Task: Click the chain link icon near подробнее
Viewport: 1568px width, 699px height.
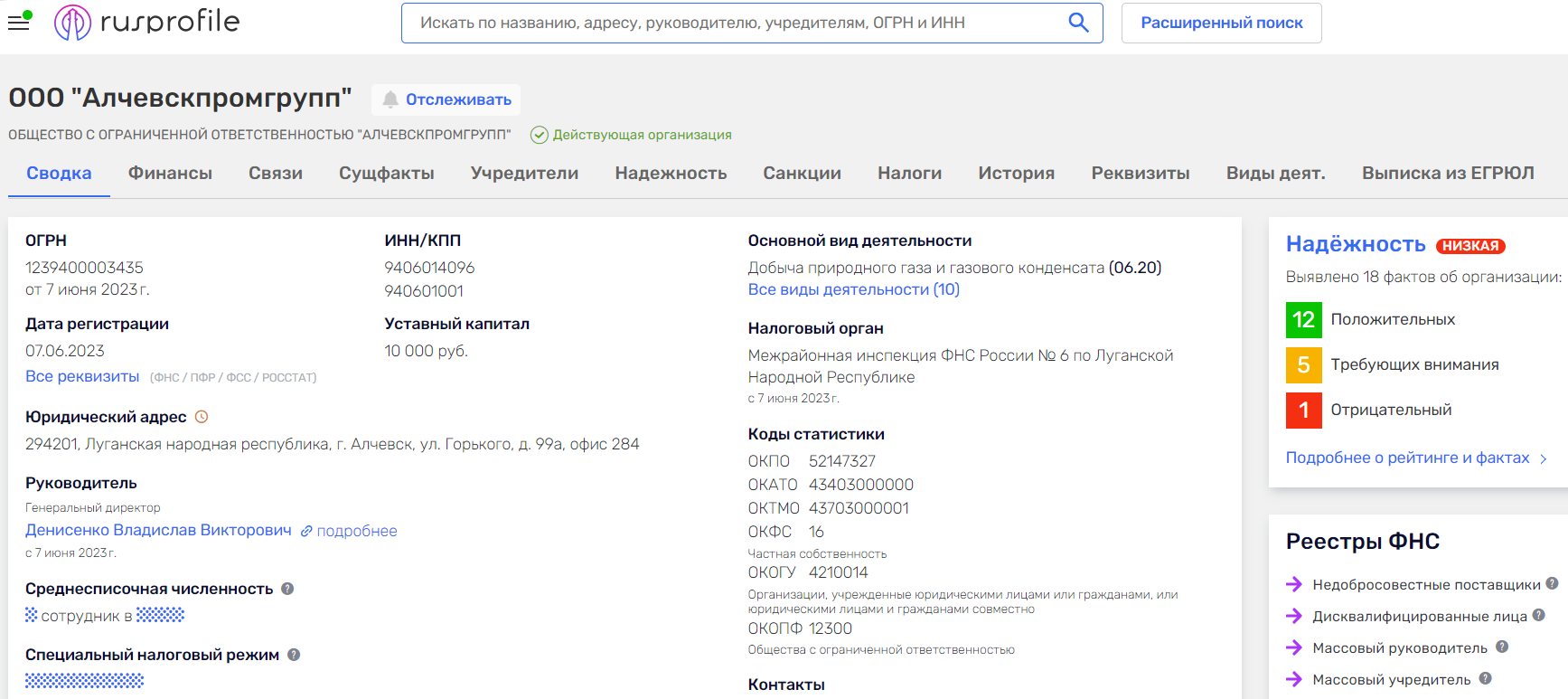Action: (x=306, y=532)
